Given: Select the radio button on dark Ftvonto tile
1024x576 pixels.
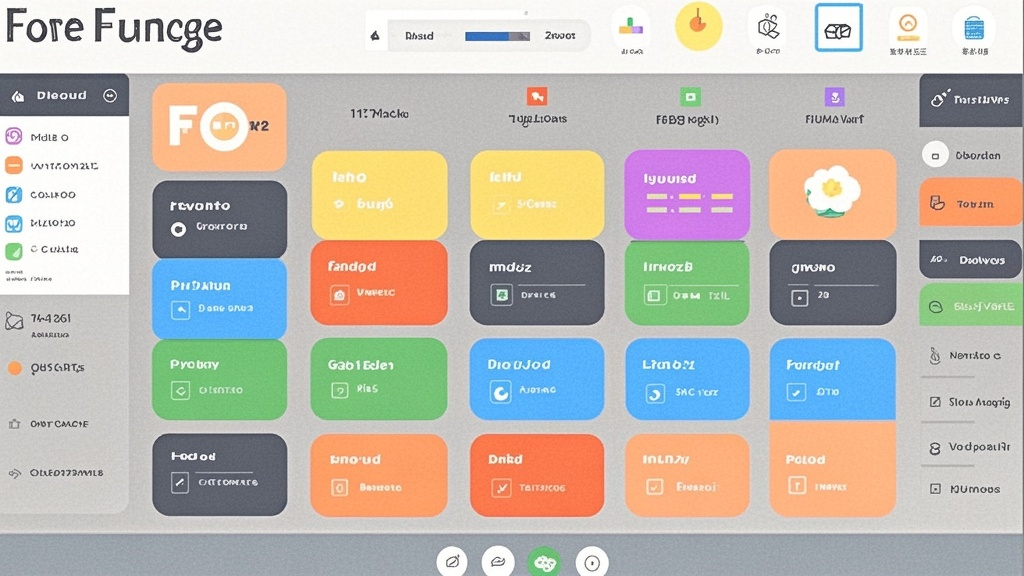Looking at the screenshot, I should coord(179,229).
